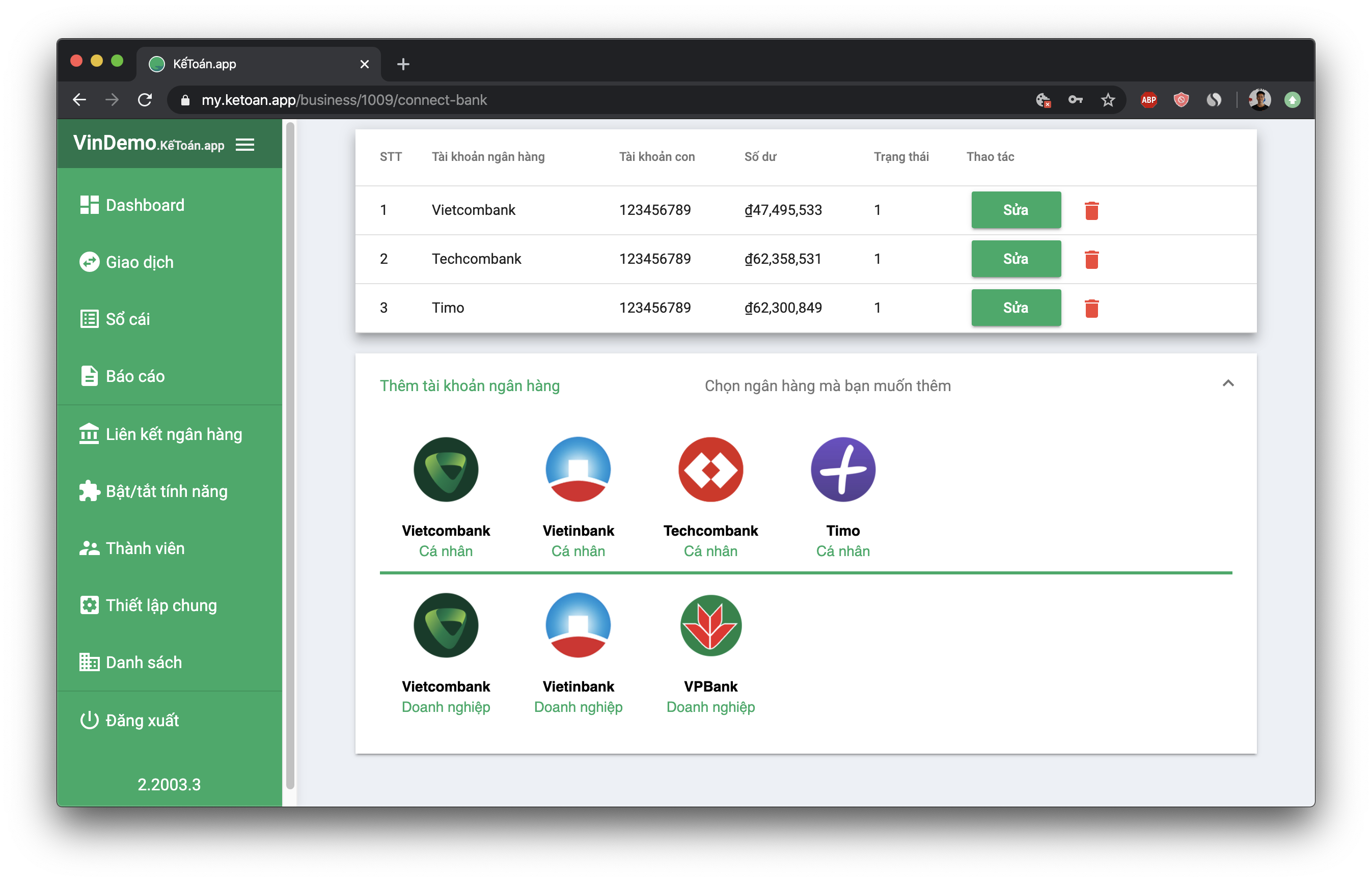Choose Vietinbank Cá nhân bank logo
The width and height of the screenshot is (1372, 882).
tap(579, 470)
